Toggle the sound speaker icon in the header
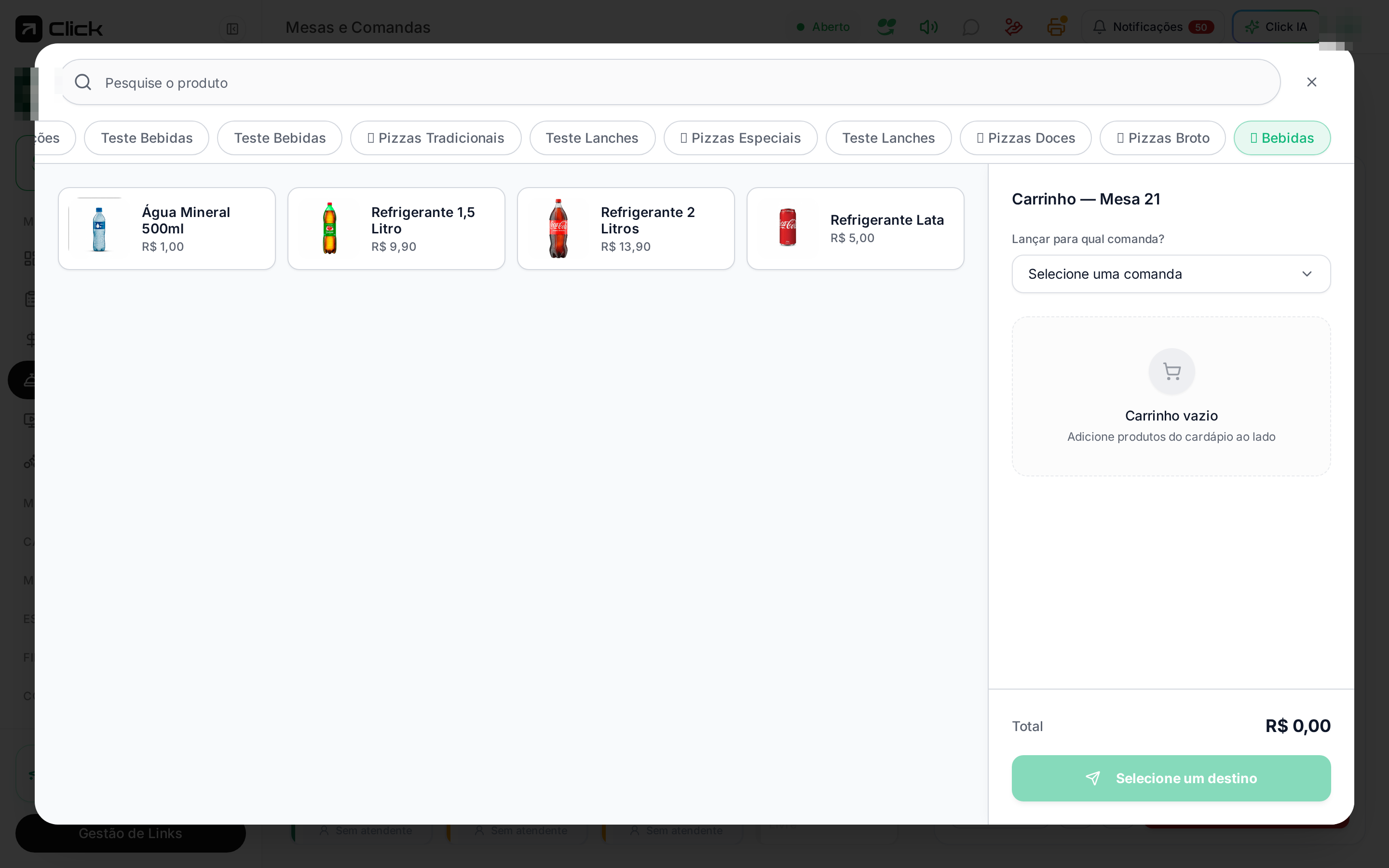Screen dimensions: 1389x868 (x=929, y=27)
